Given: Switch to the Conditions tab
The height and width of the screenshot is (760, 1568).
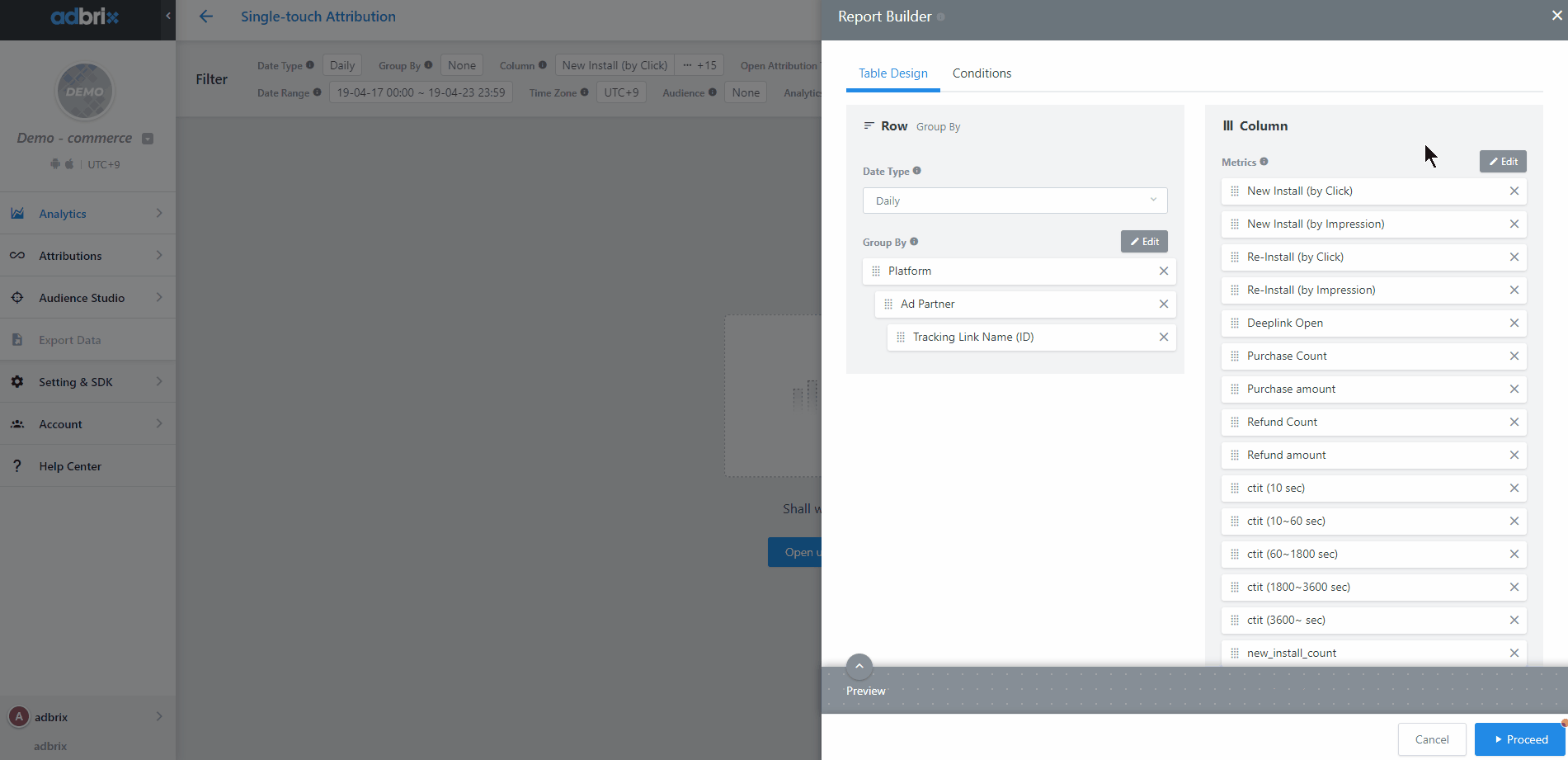Looking at the screenshot, I should point(982,73).
